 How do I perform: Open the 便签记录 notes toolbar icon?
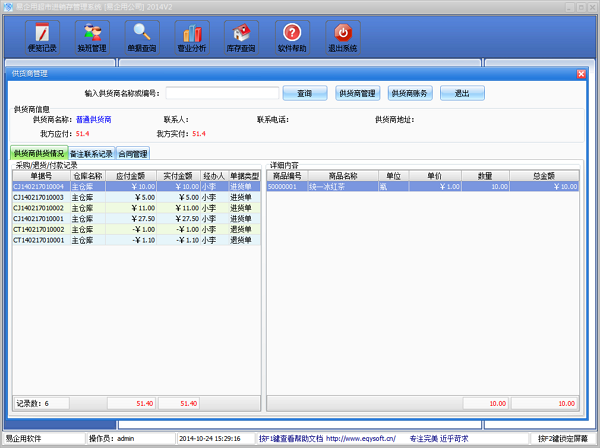[42, 37]
